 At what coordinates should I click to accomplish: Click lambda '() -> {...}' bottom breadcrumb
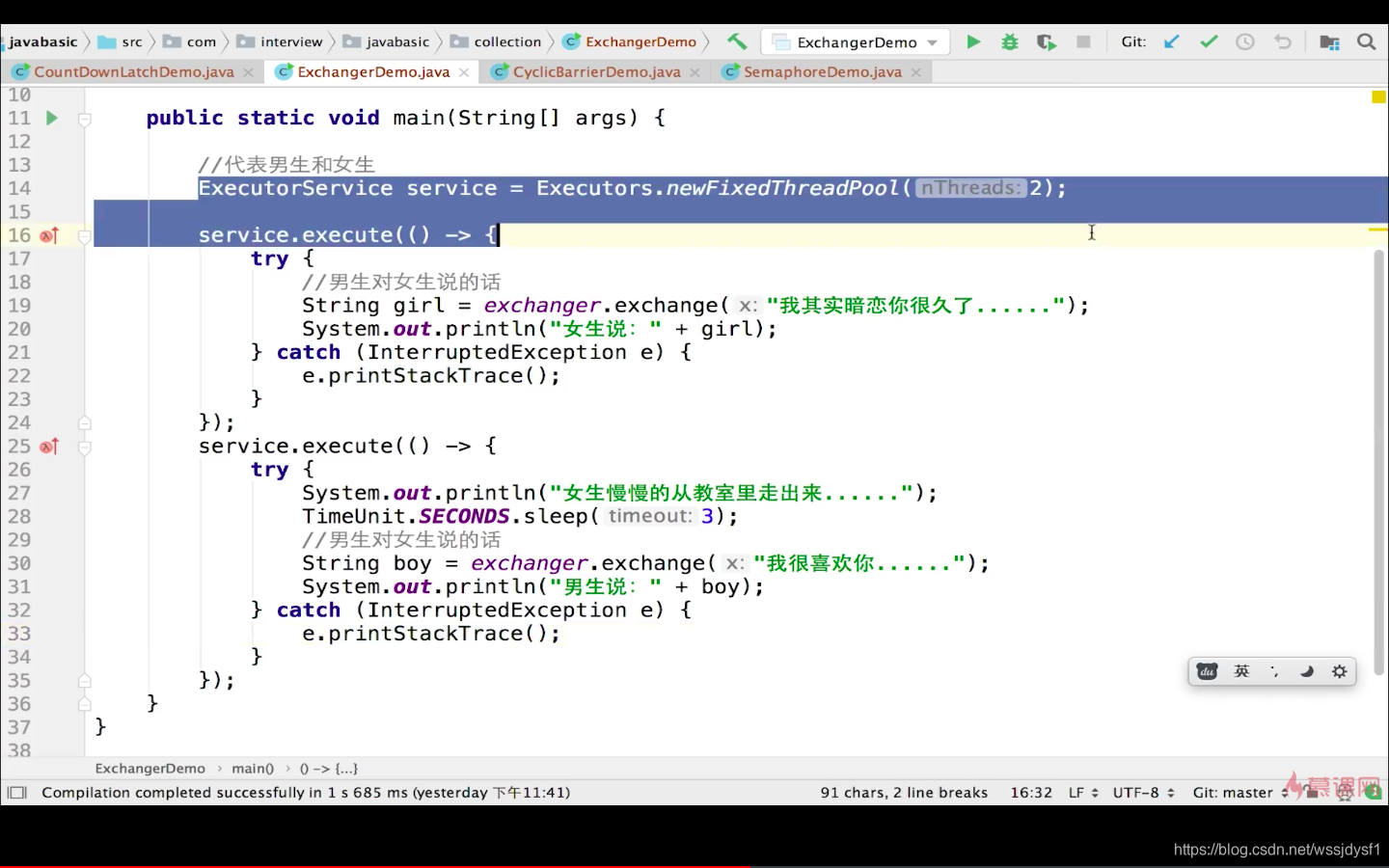328,769
